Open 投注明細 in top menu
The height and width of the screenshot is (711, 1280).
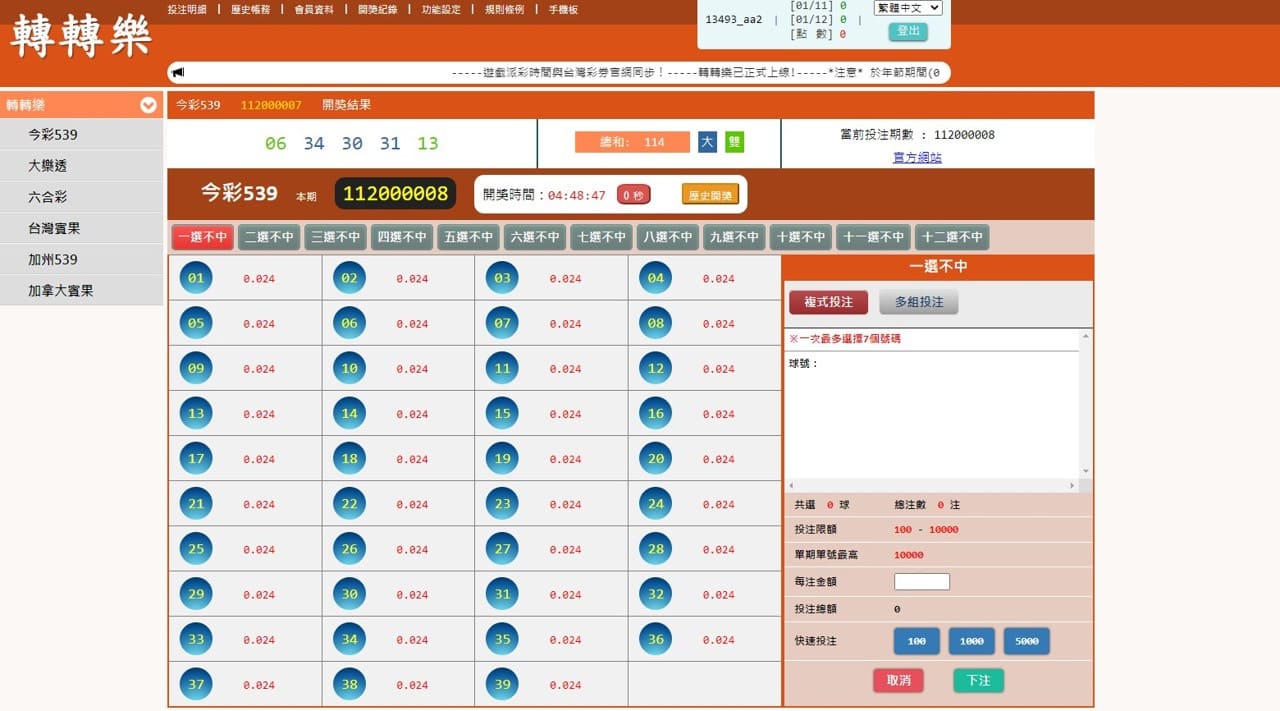point(187,9)
